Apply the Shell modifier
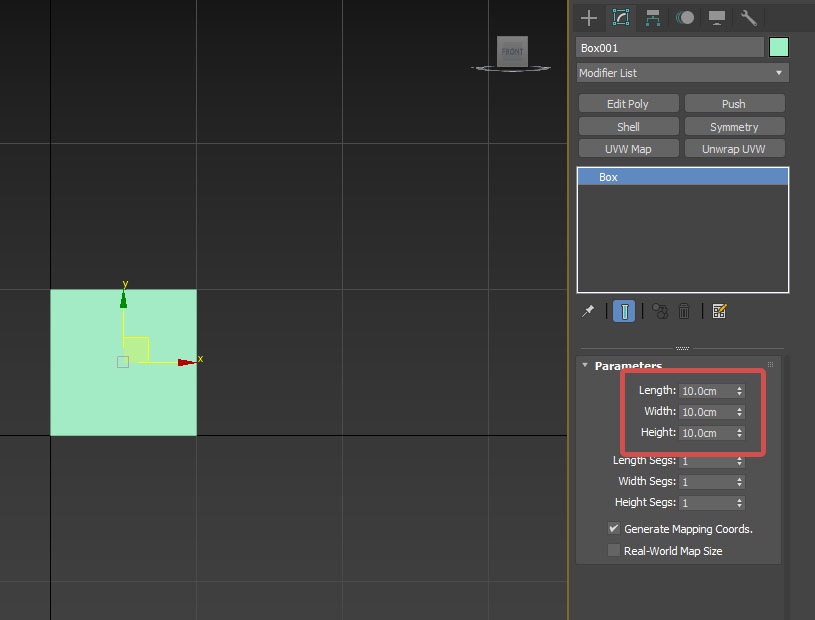 click(x=628, y=127)
